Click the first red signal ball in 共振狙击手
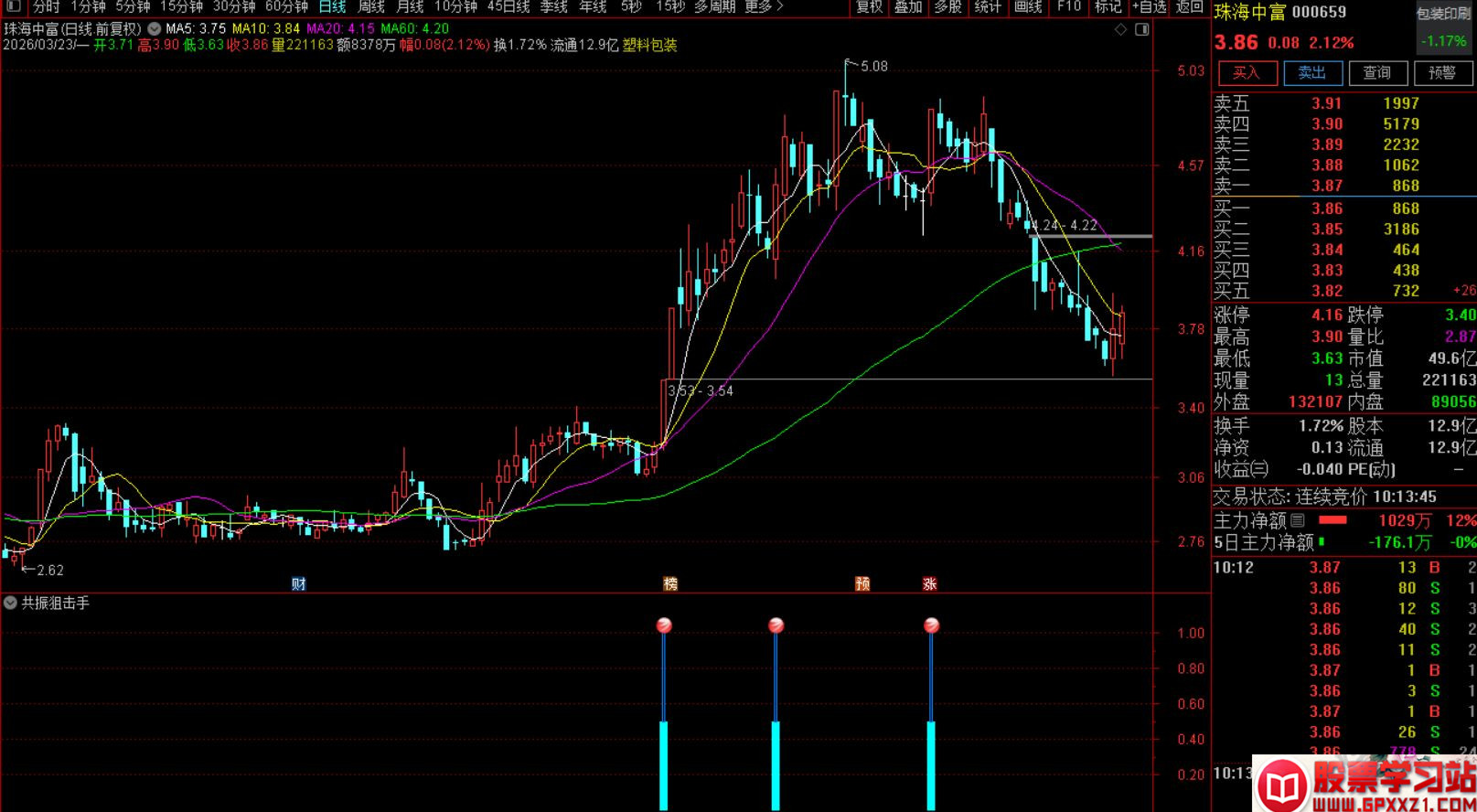 tap(664, 625)
